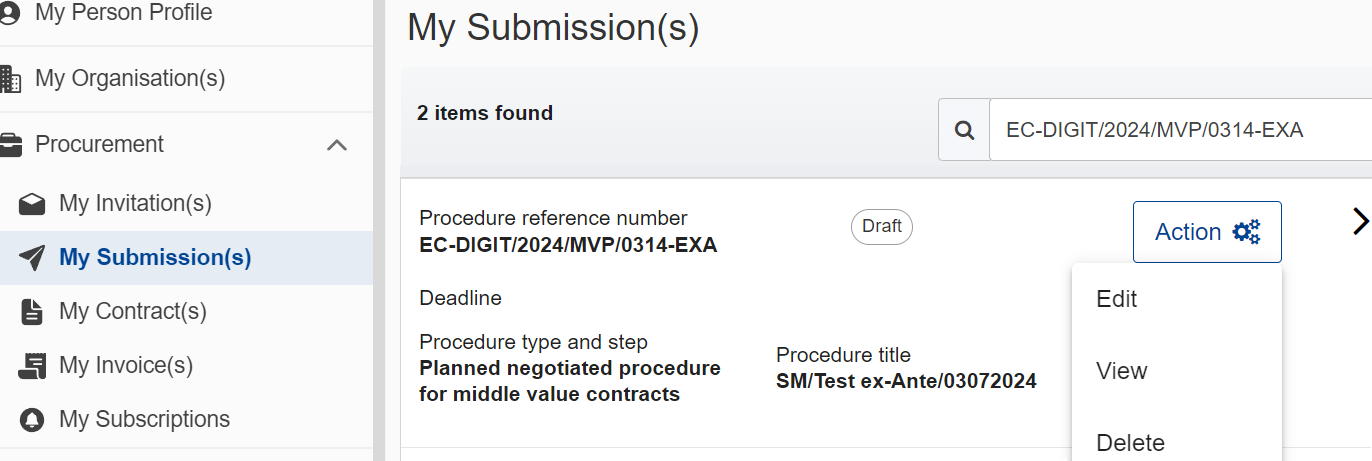1372x461 pixels.
Task: Click the search magnifier icon
Action: (964, 130)
